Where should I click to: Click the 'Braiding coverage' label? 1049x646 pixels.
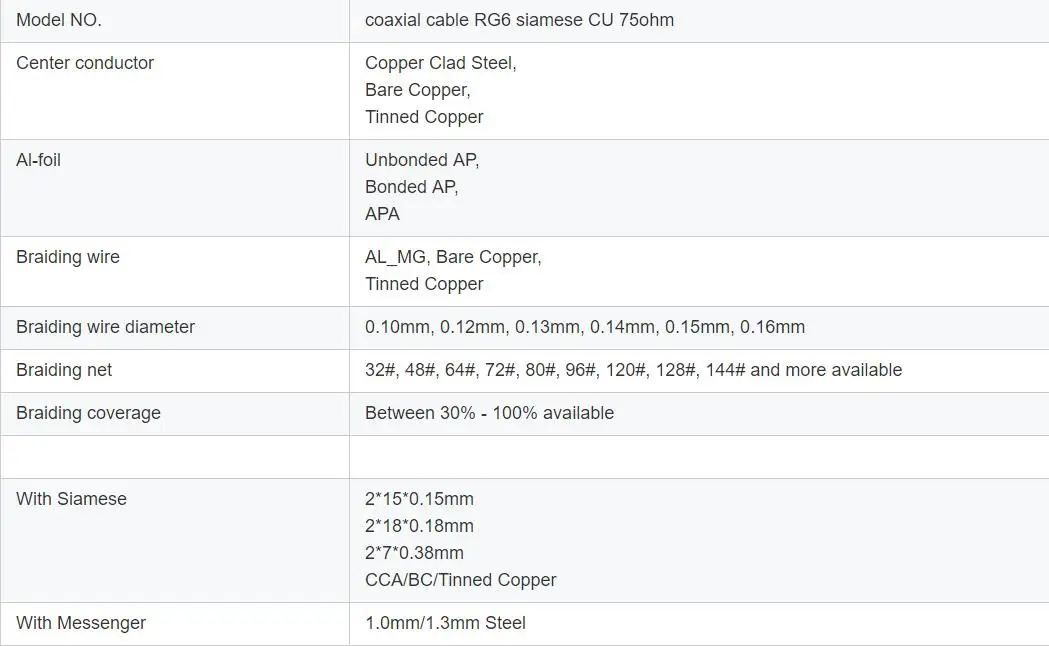pos(88,413)
